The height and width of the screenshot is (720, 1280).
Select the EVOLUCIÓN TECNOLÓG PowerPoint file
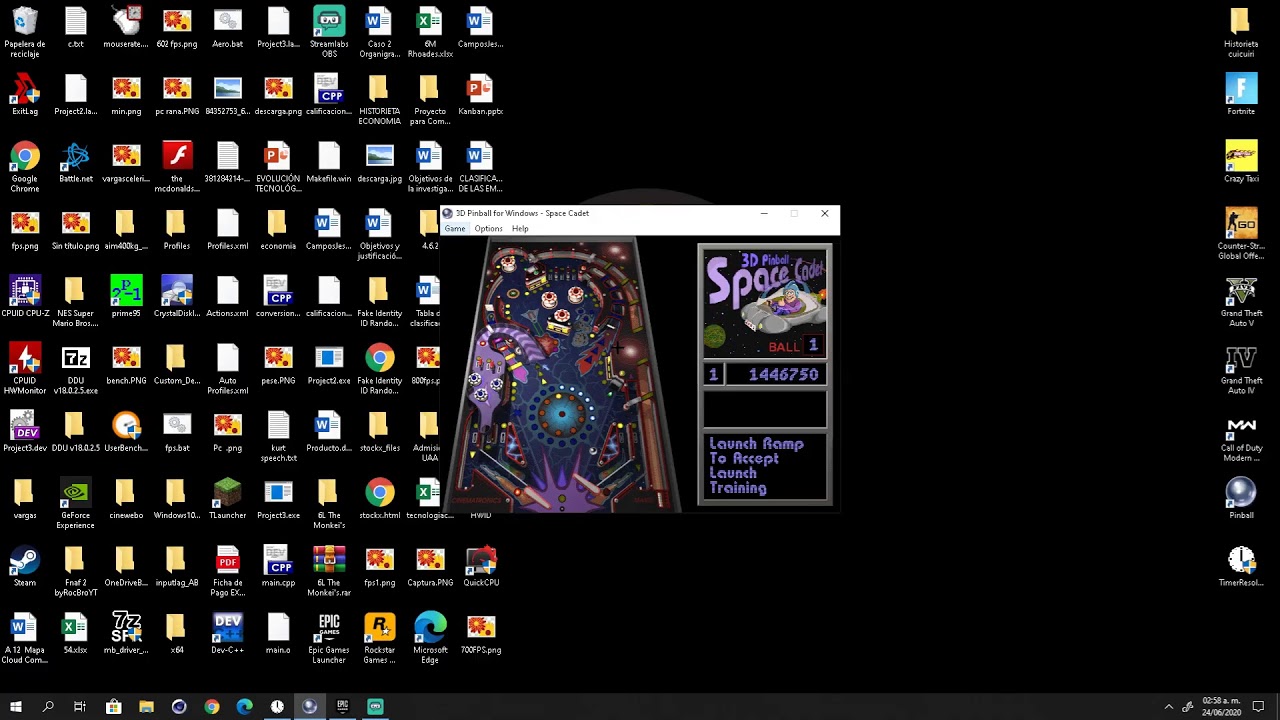pos(278,167)
